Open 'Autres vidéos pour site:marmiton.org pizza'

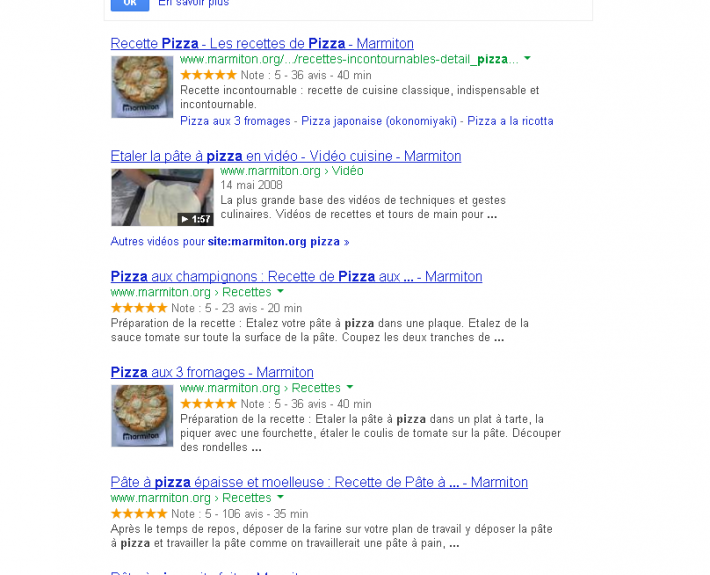(x=230, y=241)
